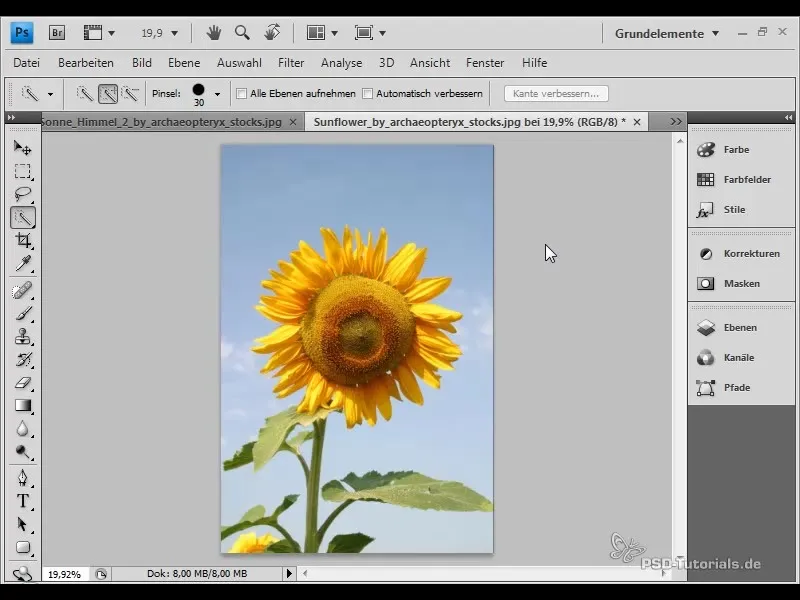Choose the New selection mode button
Image resolution: width=800 pixels, height=600 pixels.
click(x=85, y=93)
